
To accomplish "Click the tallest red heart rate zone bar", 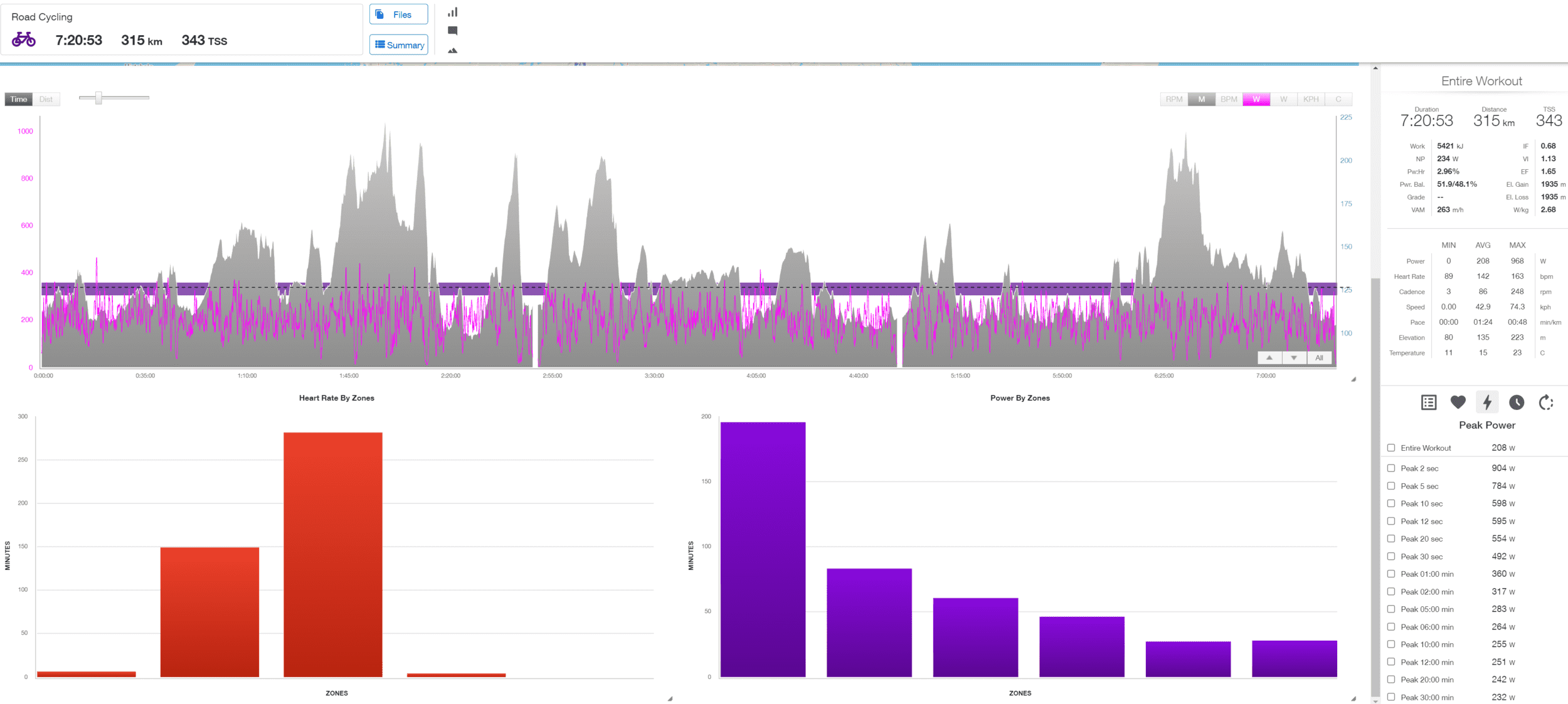I will click(x=333, y=555).
